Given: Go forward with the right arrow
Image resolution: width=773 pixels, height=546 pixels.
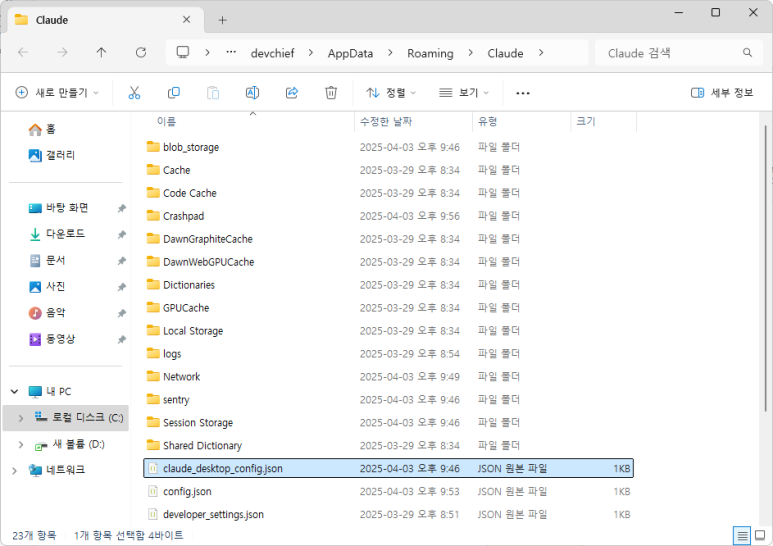Looking at the screenshot, I should (62, 53).
